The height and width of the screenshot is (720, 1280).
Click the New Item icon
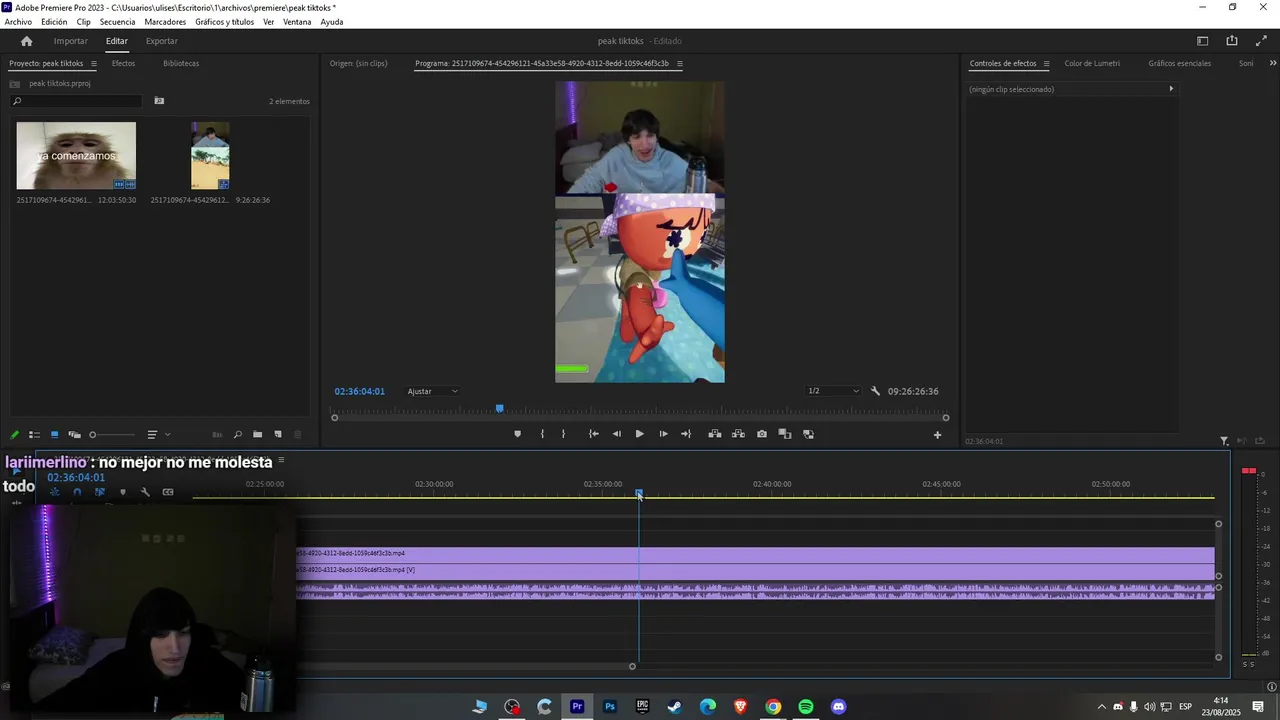coord(278,435)
